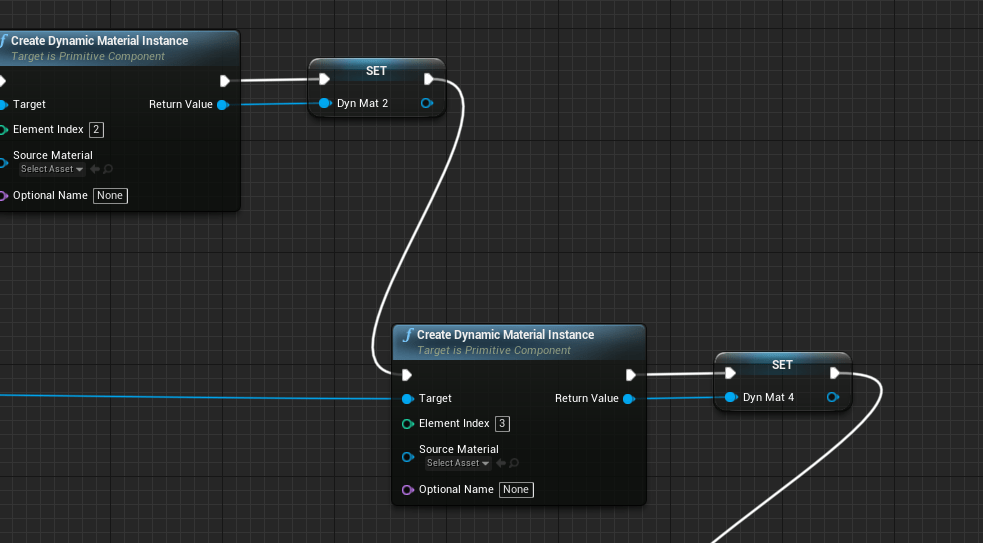Click the Target pin on the Element Index 3 node

[x=407, y=398]
